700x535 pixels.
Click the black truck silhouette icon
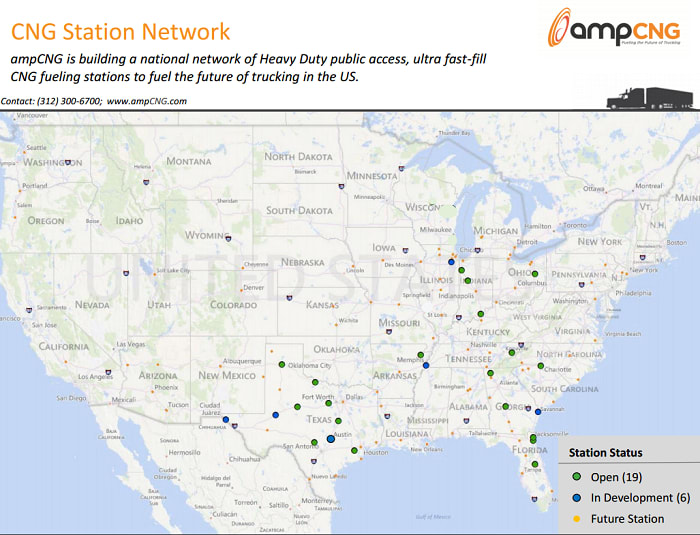point(650,98)
